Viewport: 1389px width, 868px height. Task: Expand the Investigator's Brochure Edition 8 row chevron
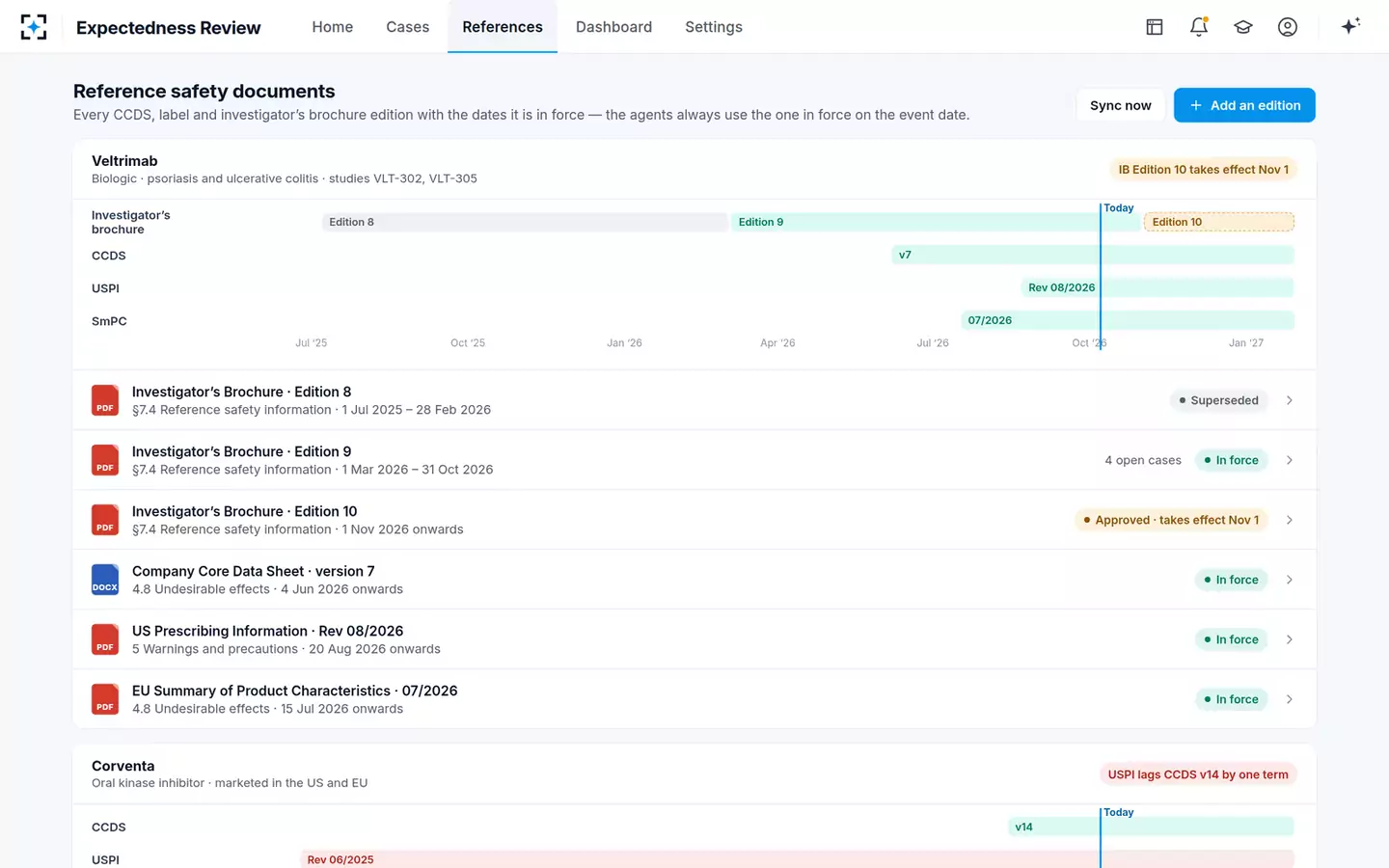click(x=1290, y=400)
